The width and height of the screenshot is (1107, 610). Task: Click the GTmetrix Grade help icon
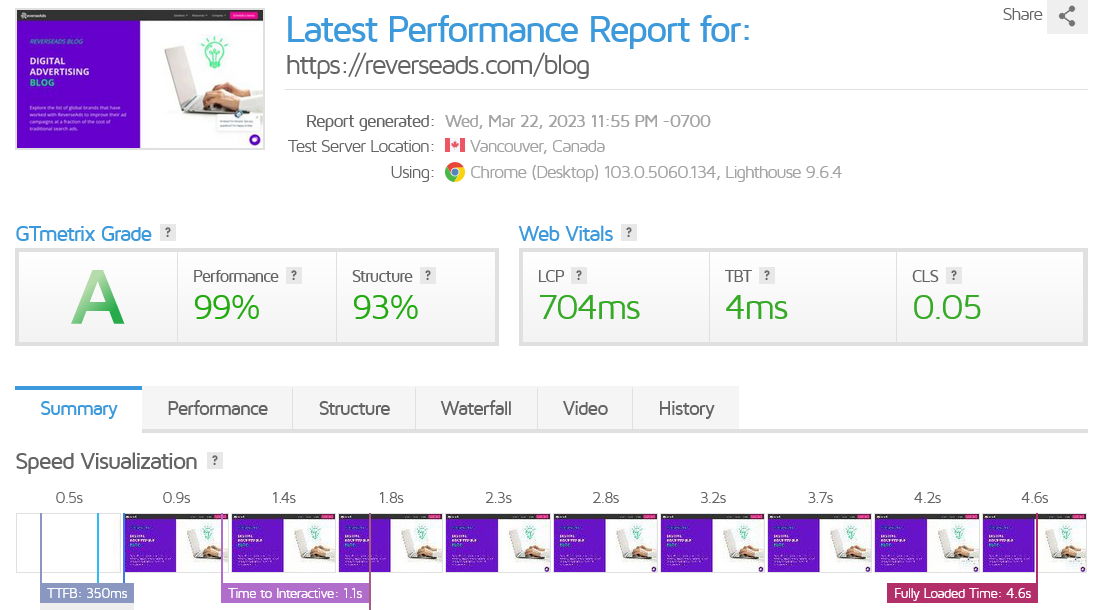click(168, 233)
